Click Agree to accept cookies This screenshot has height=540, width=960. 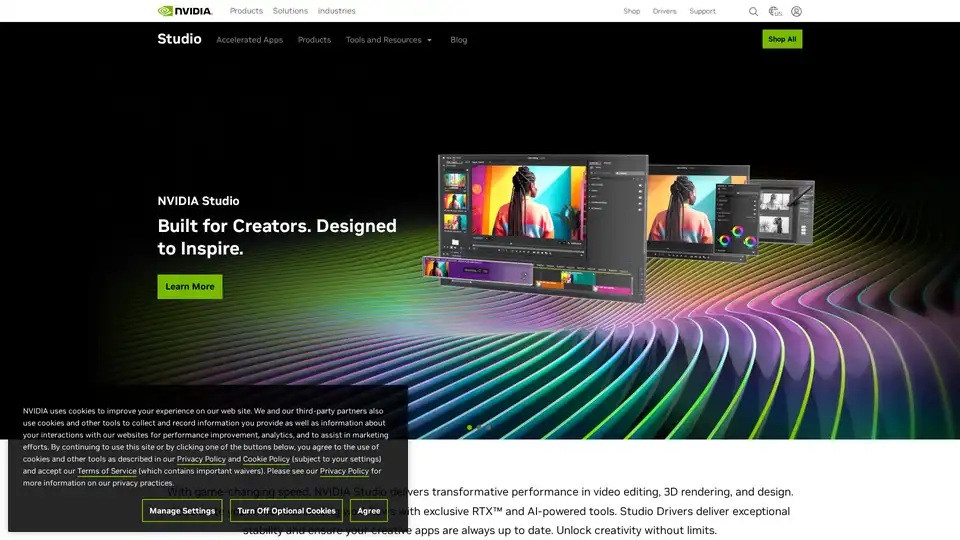[369, 511]
